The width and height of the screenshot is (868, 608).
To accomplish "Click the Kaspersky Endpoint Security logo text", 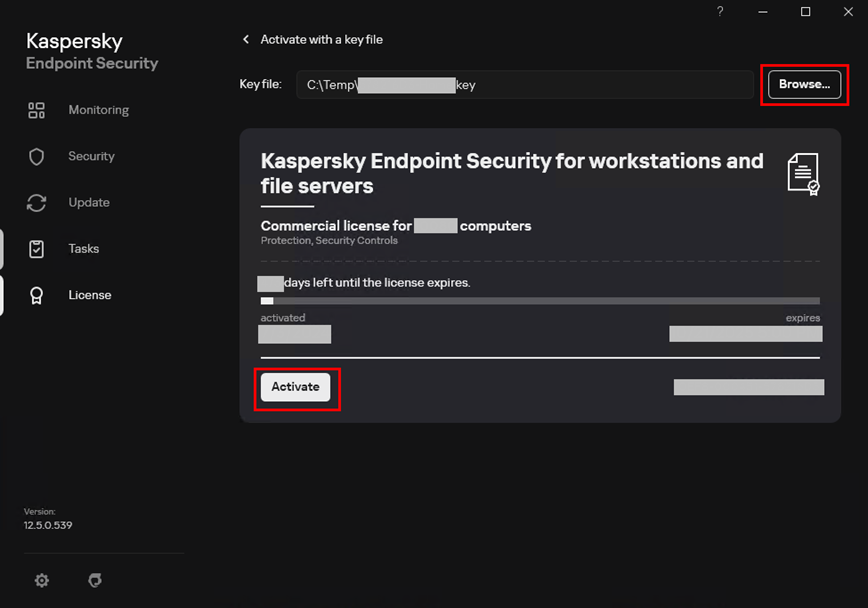I will click(92, 51).
